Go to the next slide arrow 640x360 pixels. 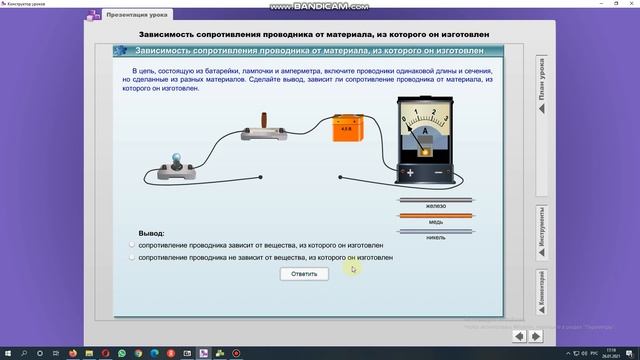pyautogui.click(x=536, y=336)
